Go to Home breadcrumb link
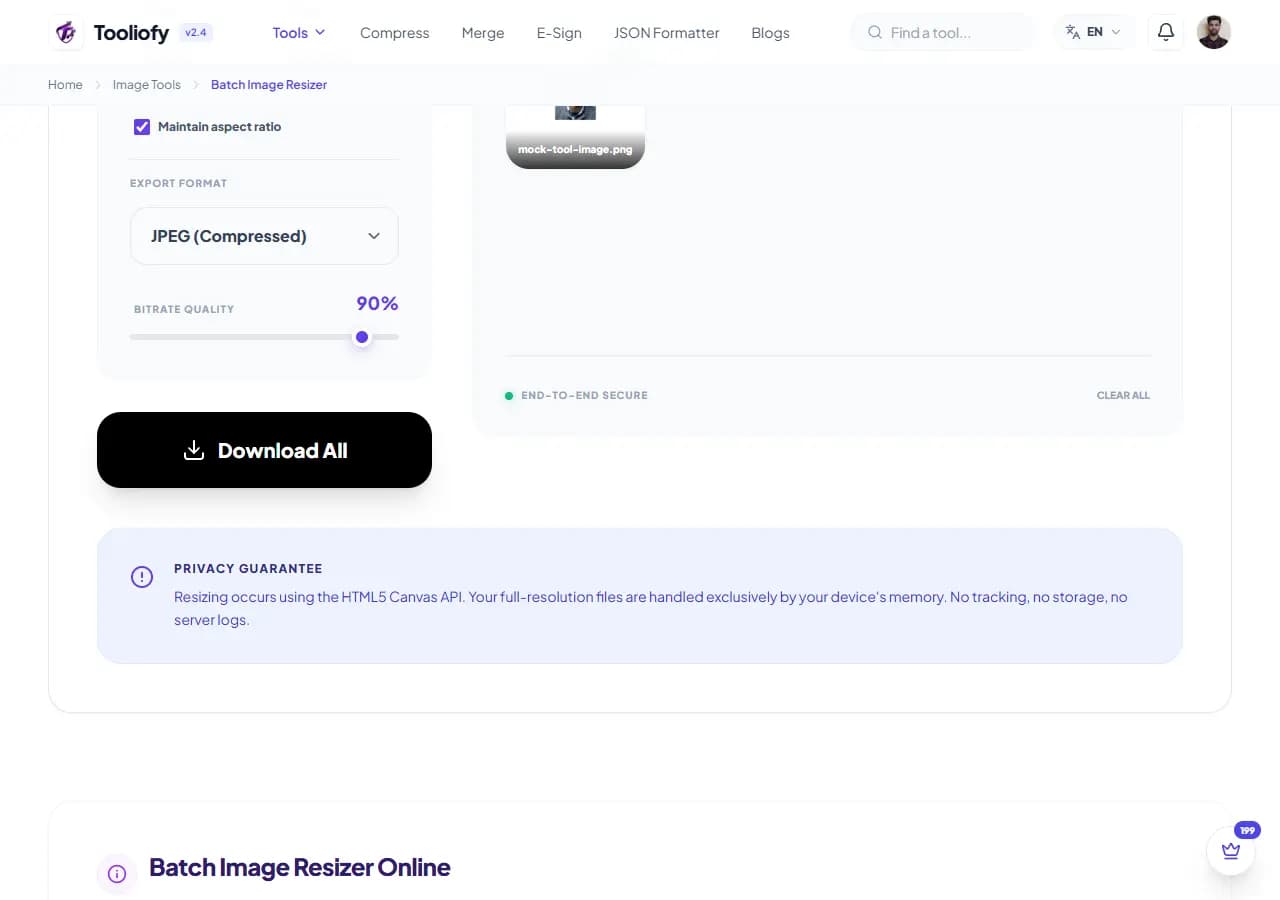Screen dimensions: 1280x900 click(65, 85)
